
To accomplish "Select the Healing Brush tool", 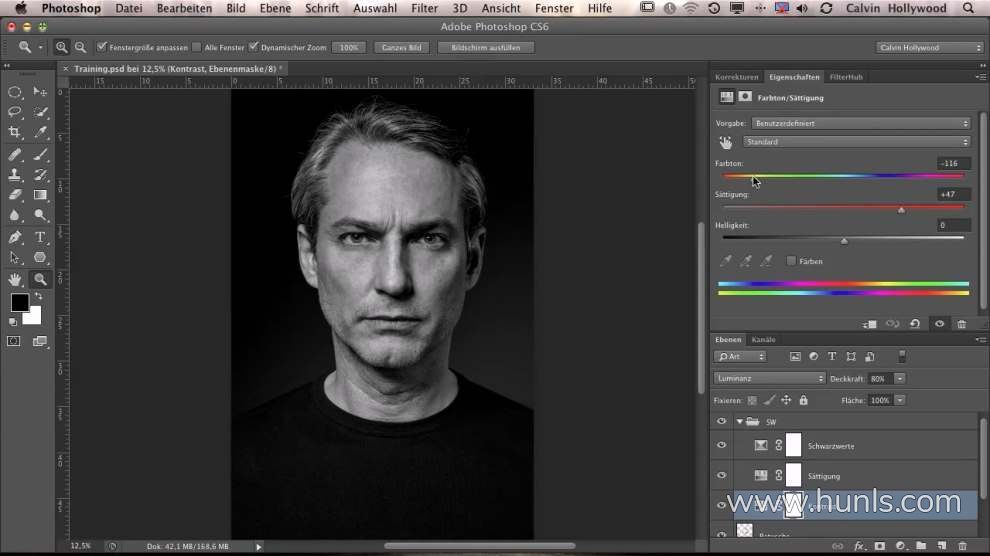I will [15, 154].
